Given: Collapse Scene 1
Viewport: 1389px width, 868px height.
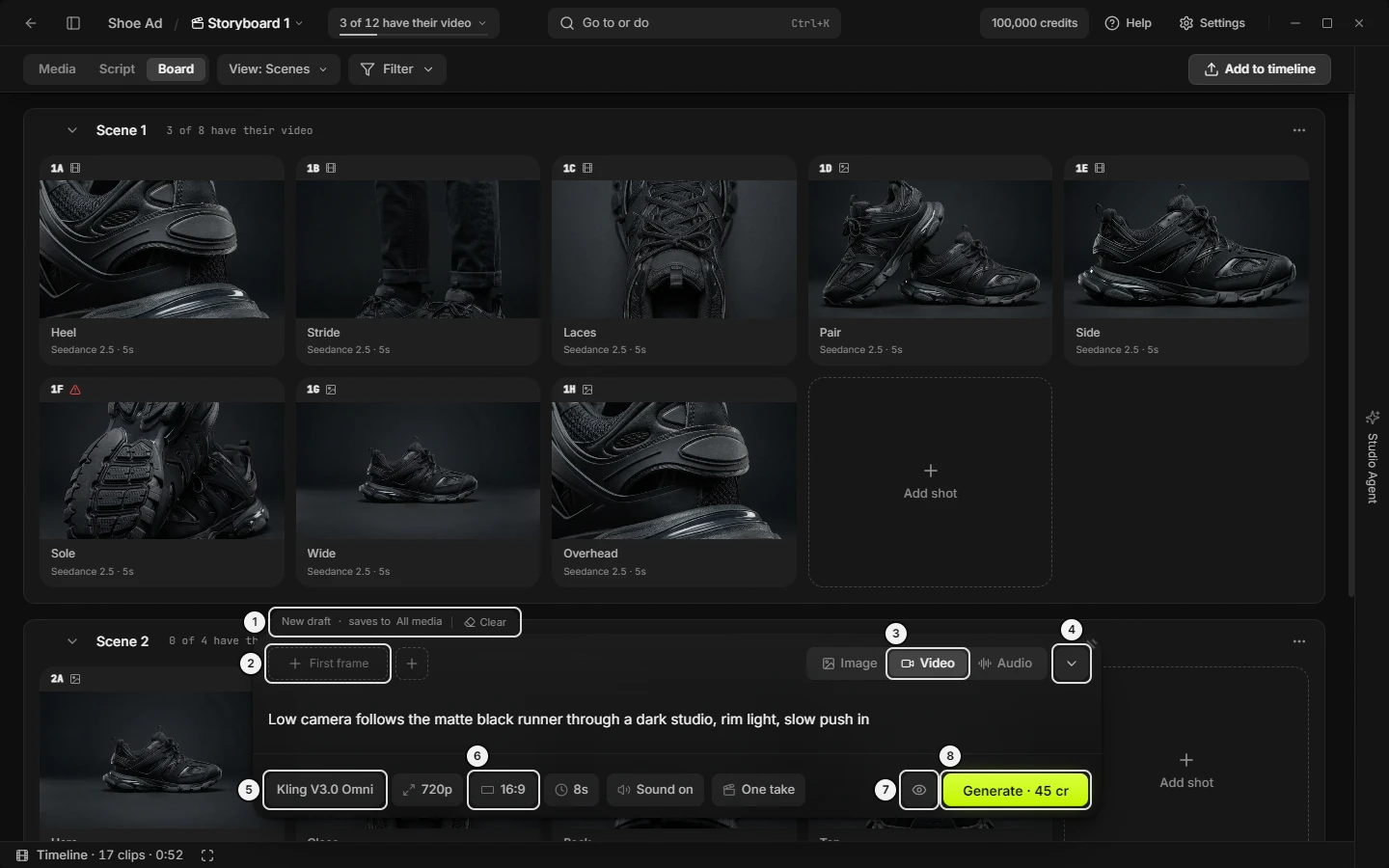Looking at the screenshot, I should tap(71, 130).
